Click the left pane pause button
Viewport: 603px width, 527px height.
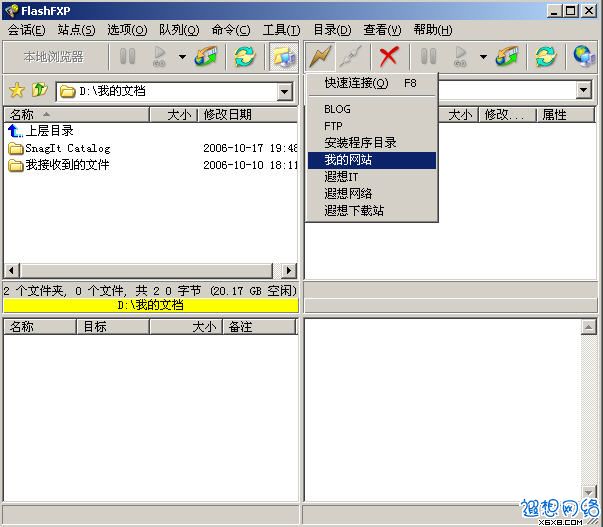click(127, 56)
